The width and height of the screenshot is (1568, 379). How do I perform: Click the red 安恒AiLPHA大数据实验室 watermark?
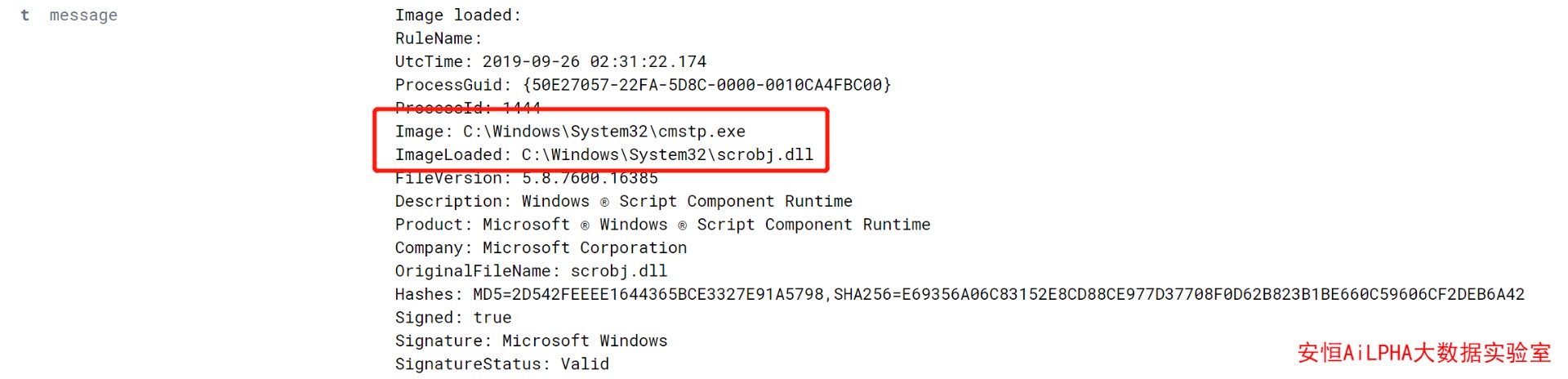1423,353
